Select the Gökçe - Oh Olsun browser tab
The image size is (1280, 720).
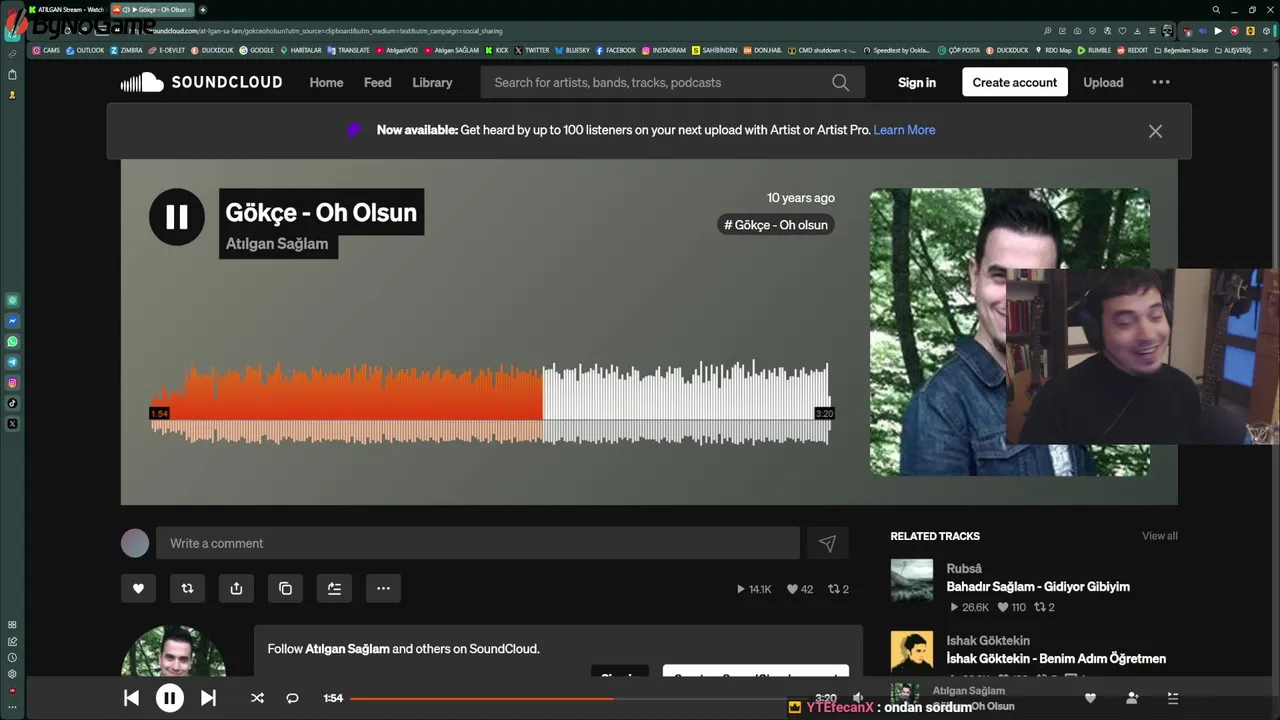coord(153,9)
